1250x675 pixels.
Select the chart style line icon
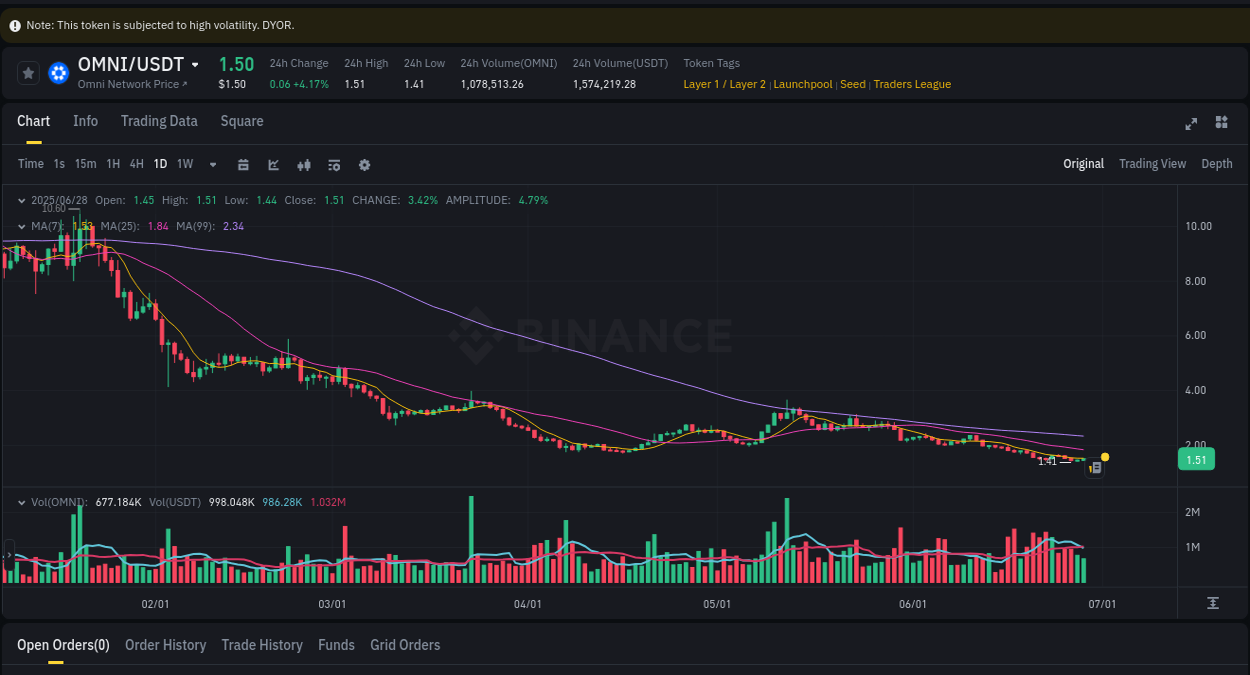pyautogui.click(x=273, y=164)
